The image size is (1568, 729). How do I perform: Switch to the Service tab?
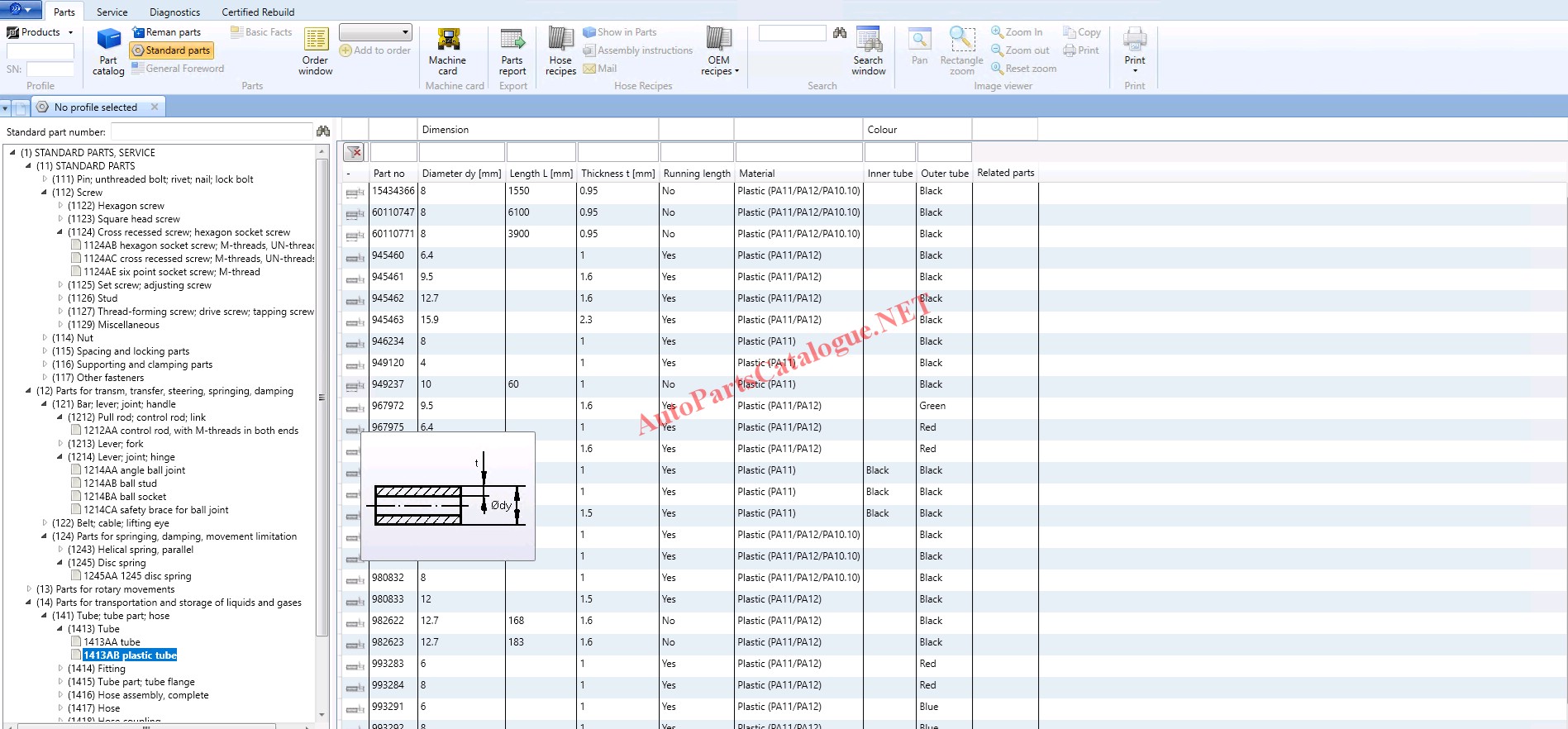coord(112,12)
